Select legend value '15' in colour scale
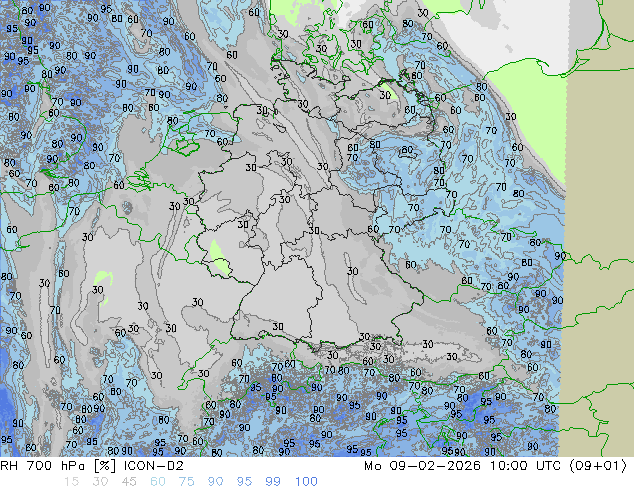 (x=72, y=482)
